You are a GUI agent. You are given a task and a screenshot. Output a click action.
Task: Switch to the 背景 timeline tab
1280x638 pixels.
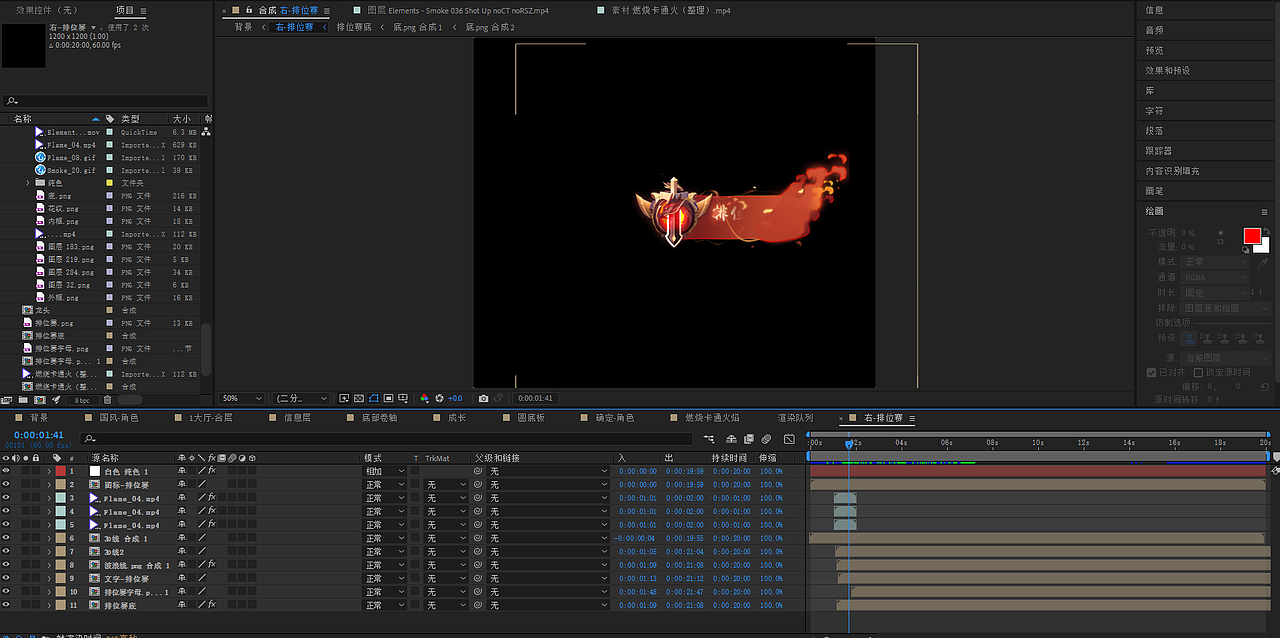[x=39, y=418]
